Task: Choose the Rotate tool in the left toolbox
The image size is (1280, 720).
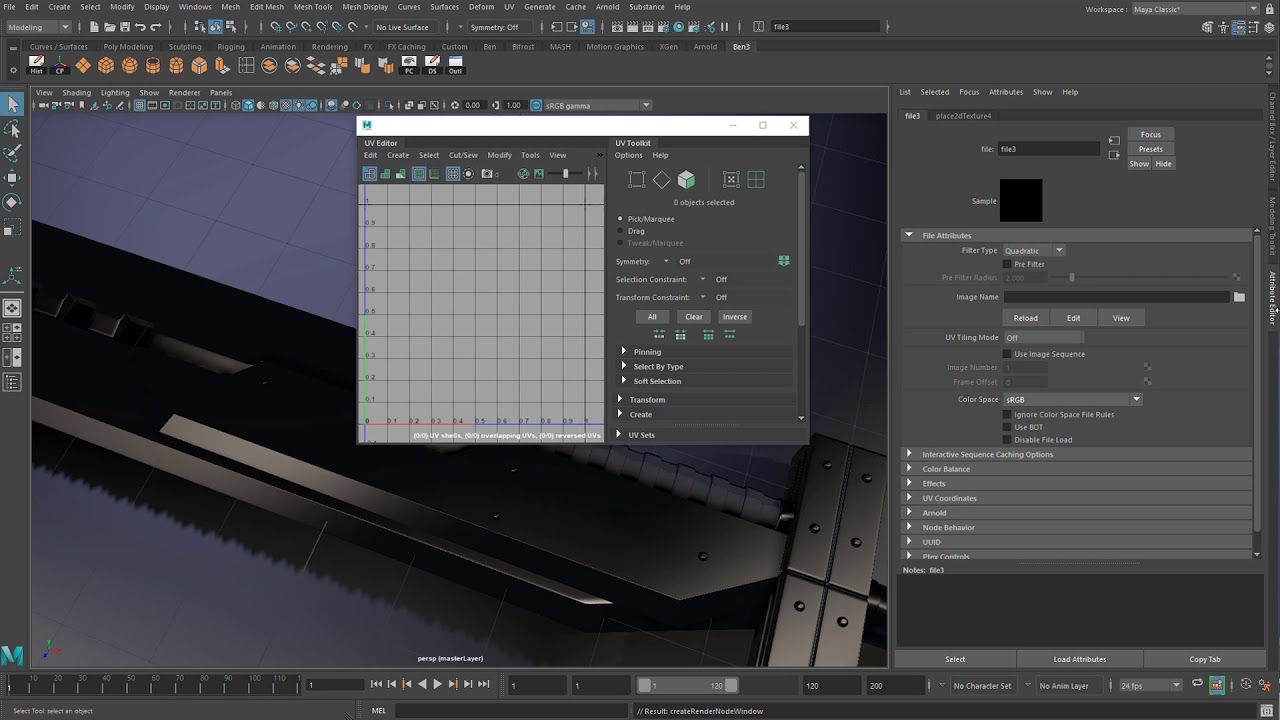Action: pos(13,202)
